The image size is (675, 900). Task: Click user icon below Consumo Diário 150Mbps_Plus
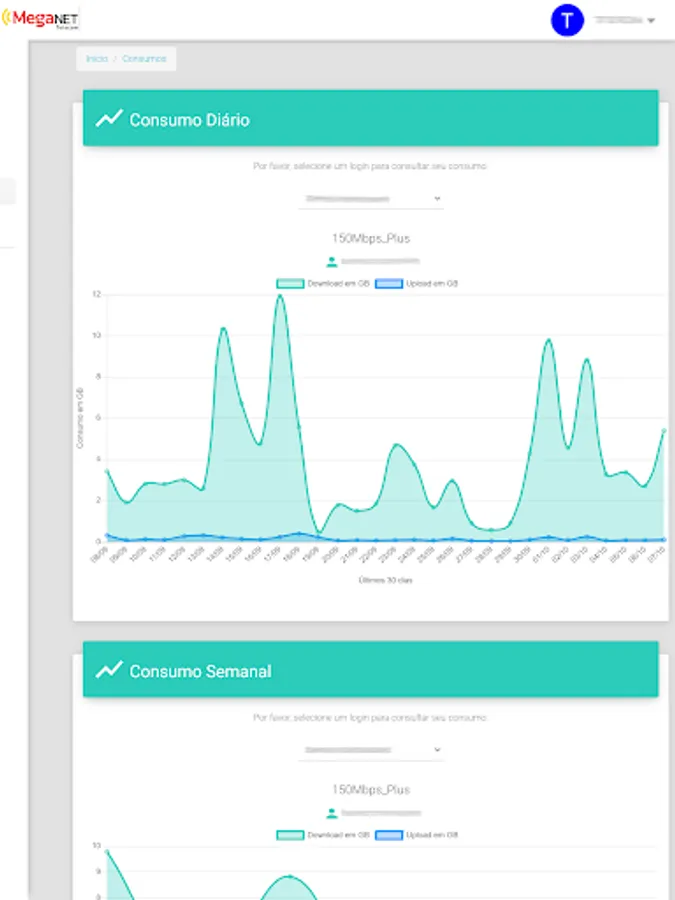332,262
